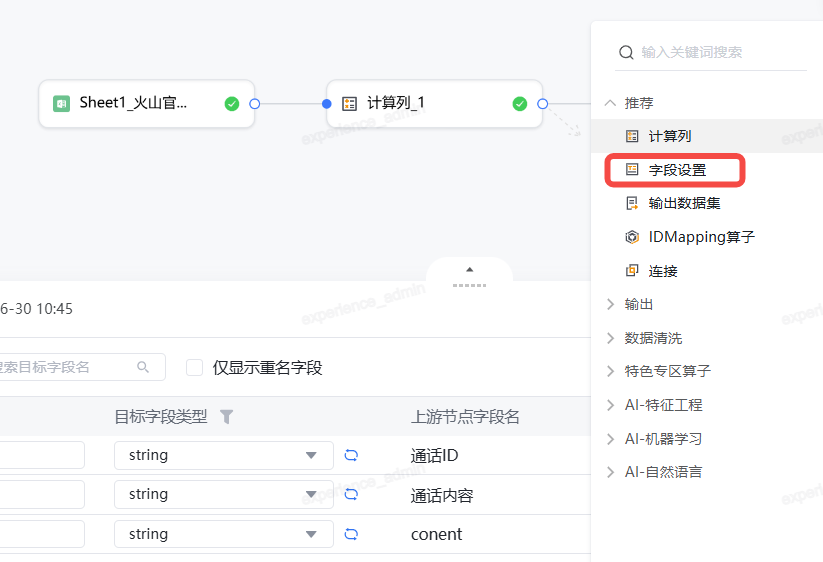Select the 计算列_1 node
Viewport: 823px width, 562px height.
pos(434,104)
